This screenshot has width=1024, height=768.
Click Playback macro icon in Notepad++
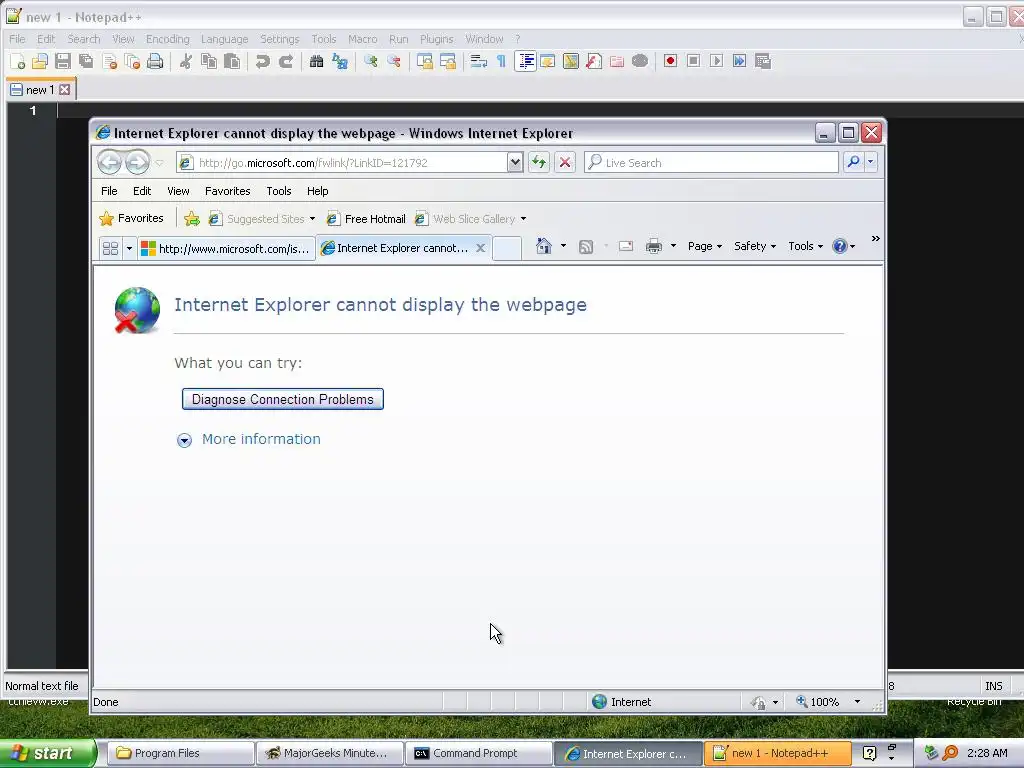coord(716,61)
